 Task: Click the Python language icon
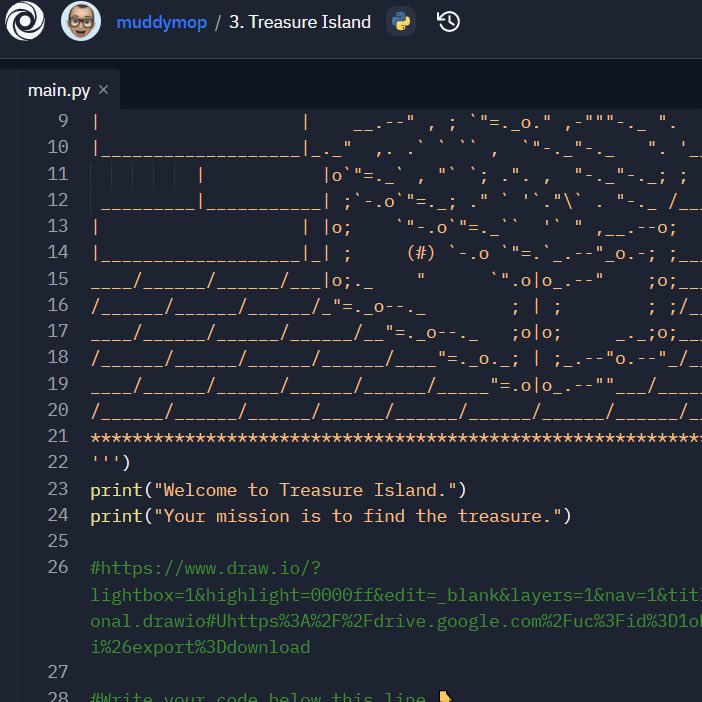point(401,21)
